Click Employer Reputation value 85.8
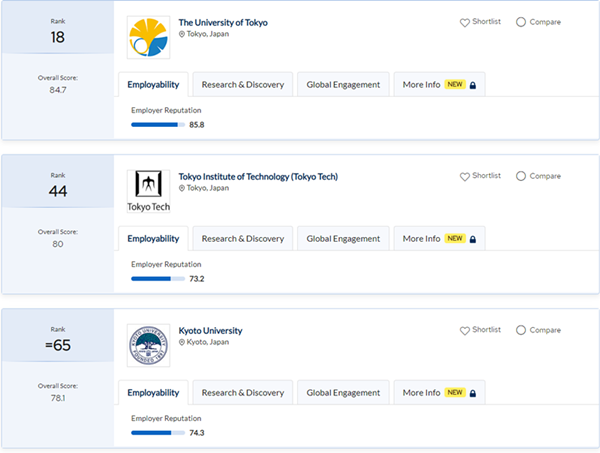Screen dimensions: 600x453 [x=197, y=125]
